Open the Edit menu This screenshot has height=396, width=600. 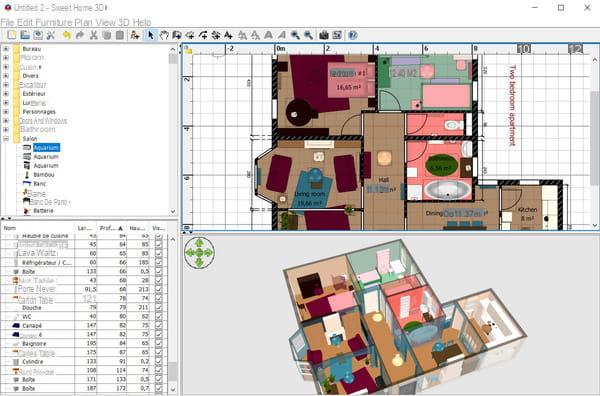pos(25,22)
